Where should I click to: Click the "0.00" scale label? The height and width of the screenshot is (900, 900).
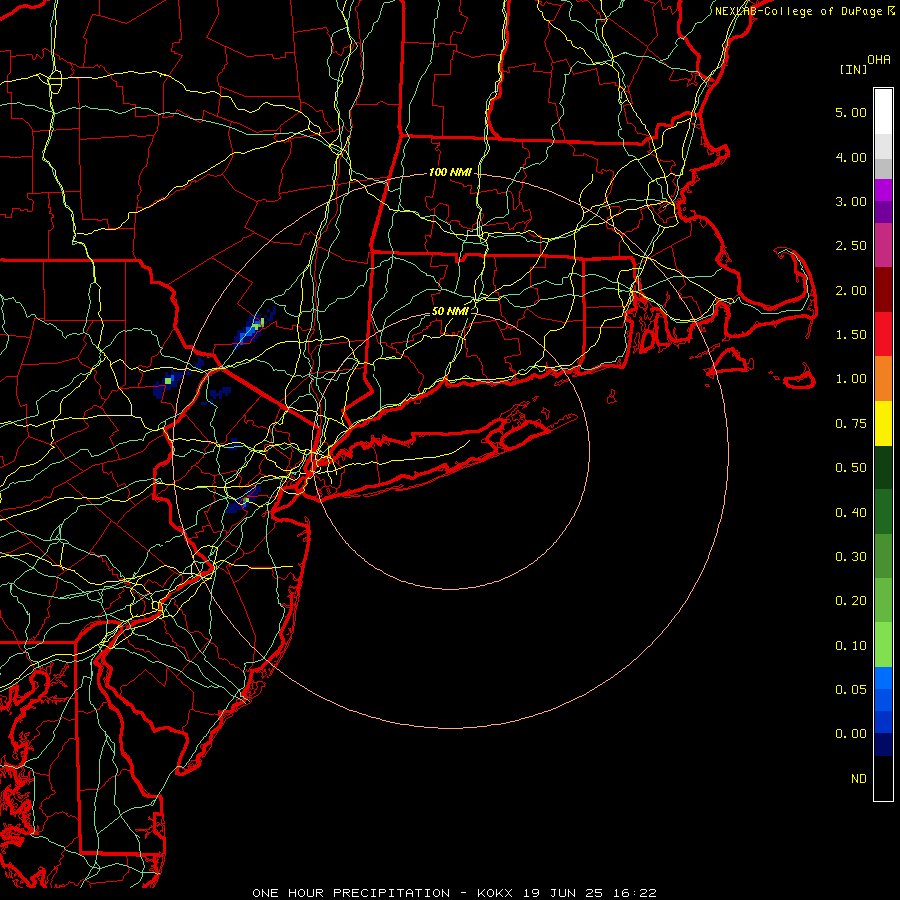[x=851, y=734]
